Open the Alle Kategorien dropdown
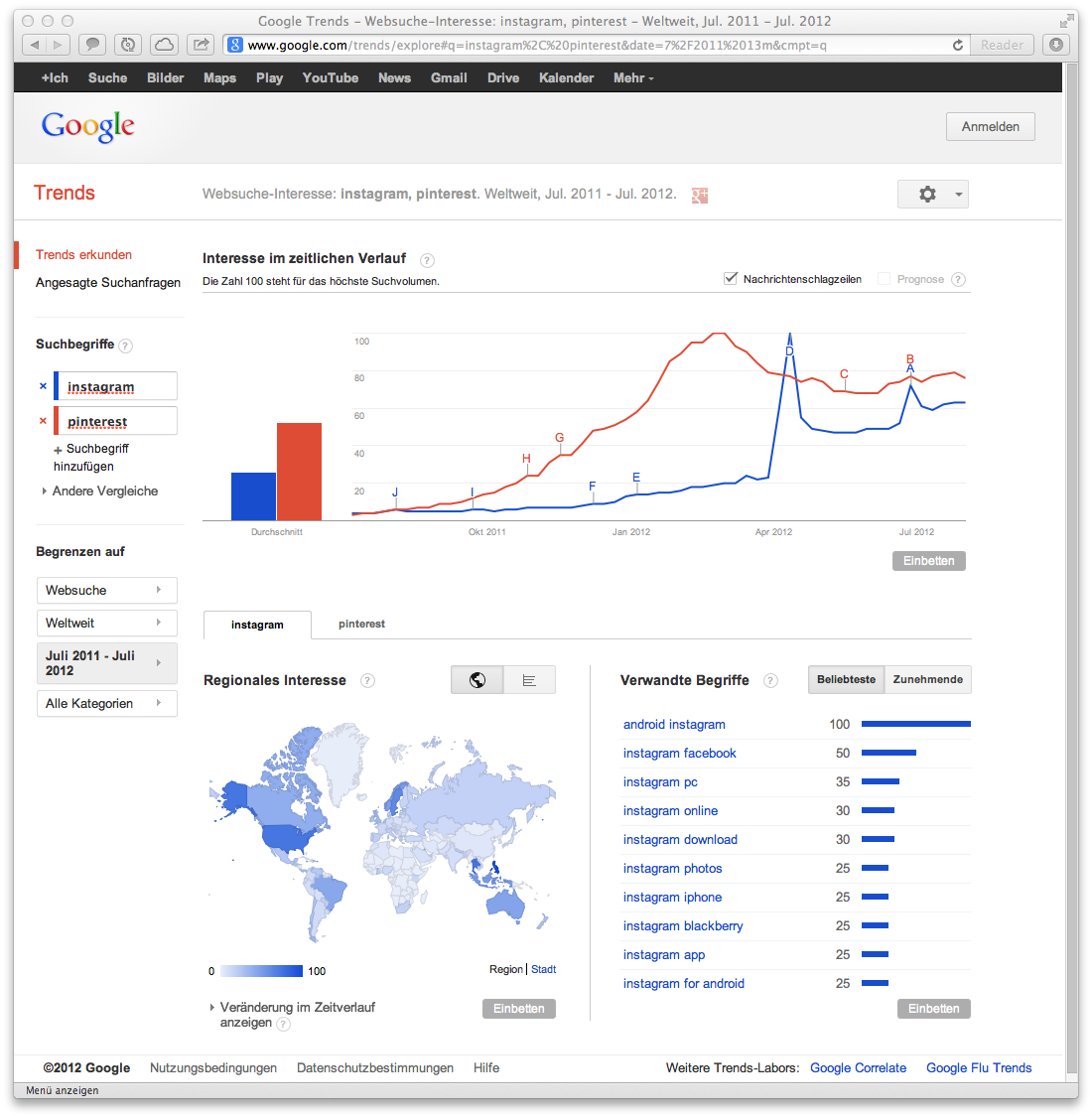 107,704
